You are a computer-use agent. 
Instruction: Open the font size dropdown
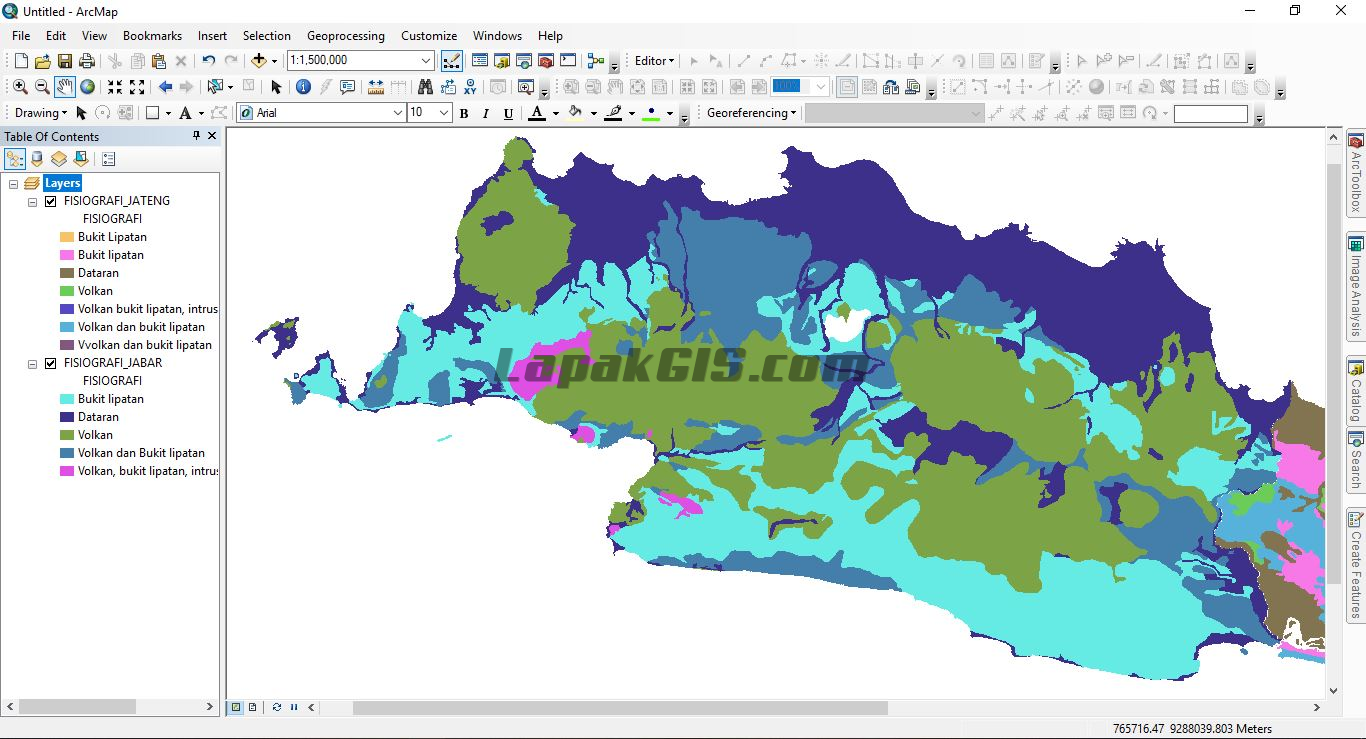pos(443,112)
